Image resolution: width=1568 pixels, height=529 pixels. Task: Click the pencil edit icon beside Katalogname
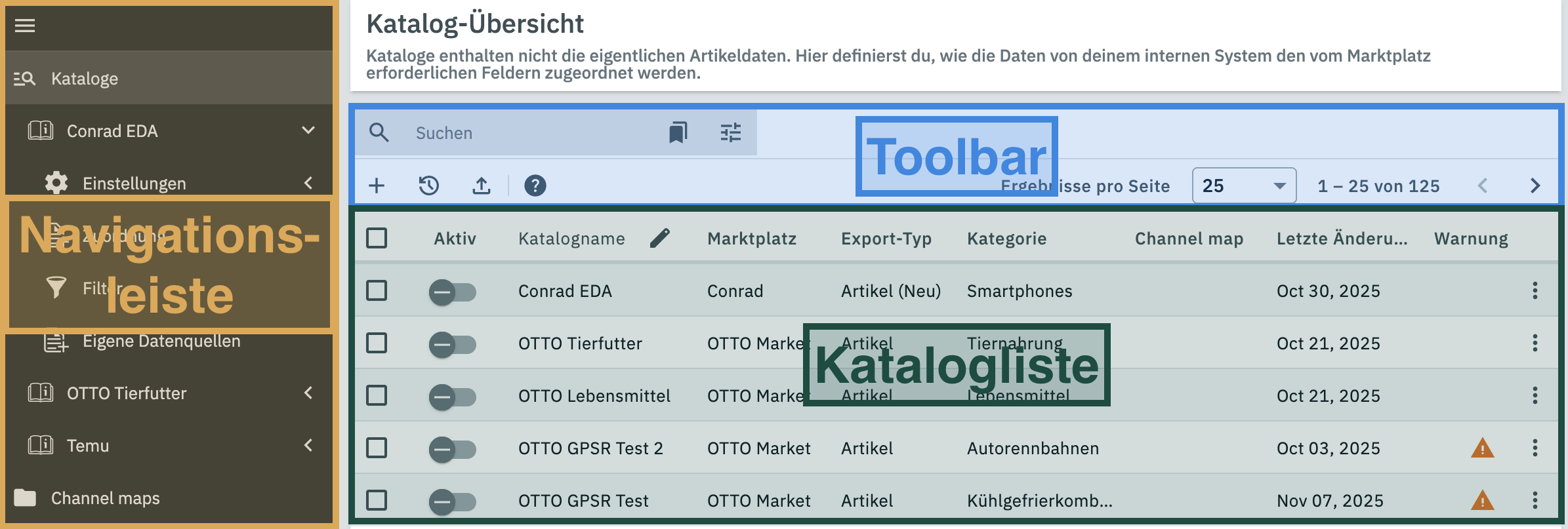[660, 238]
